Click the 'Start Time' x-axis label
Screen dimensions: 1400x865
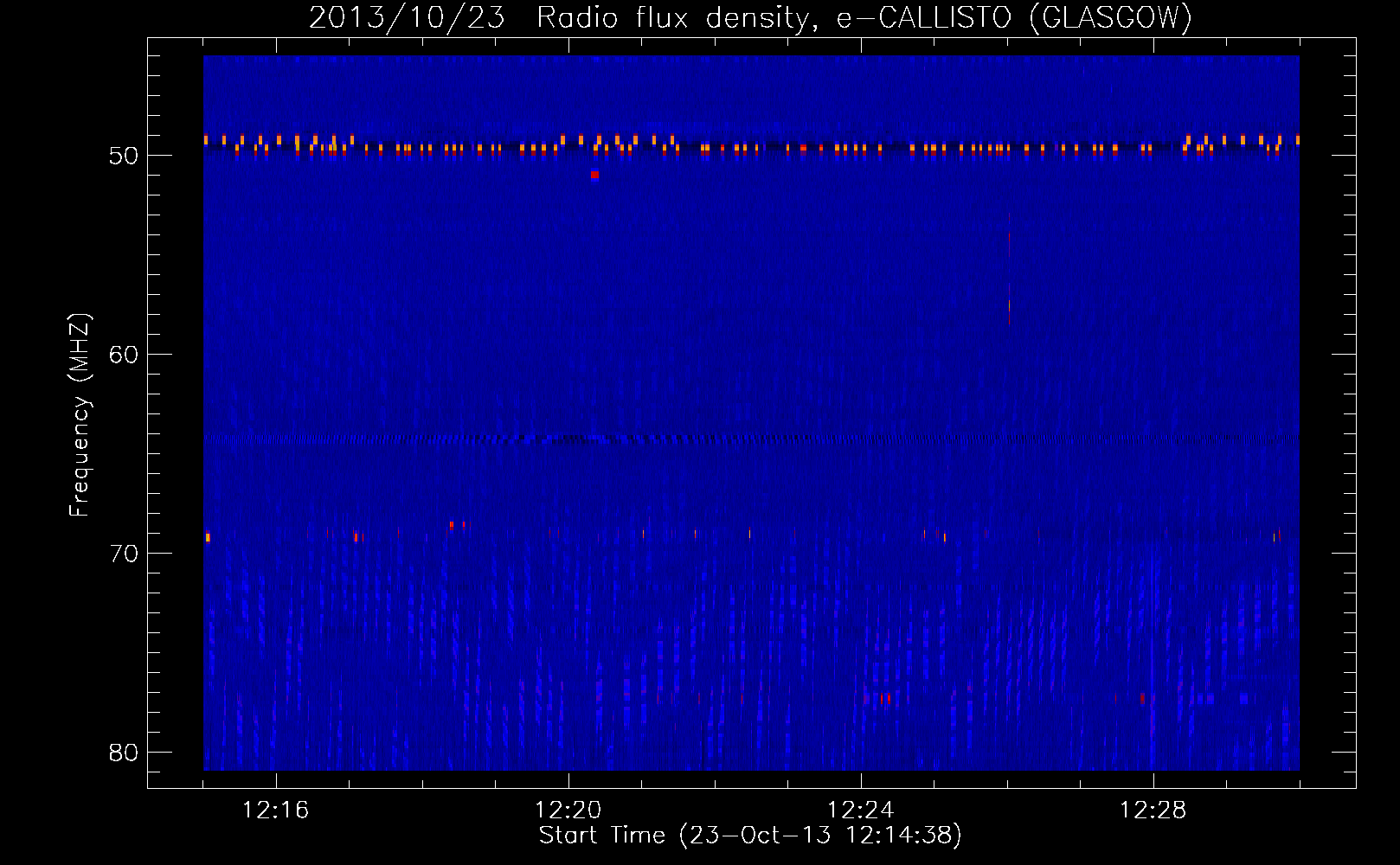pos(750,835)
